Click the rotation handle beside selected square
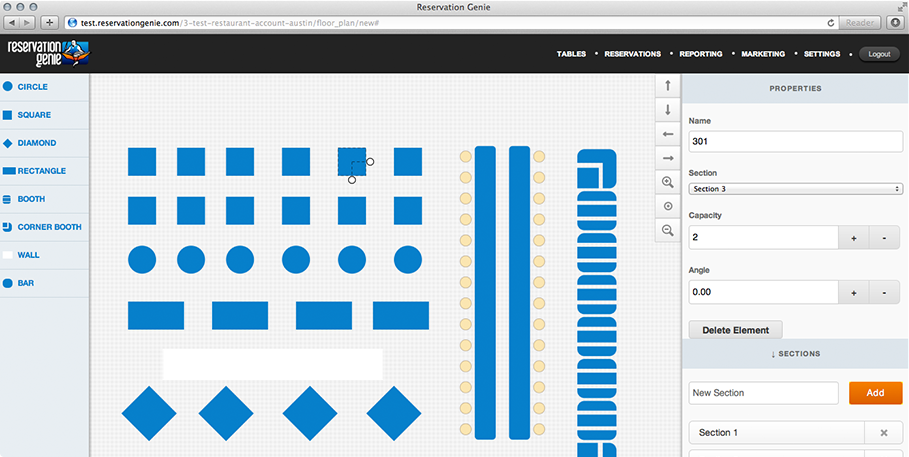This screenshot has height=457, width=909. (x=370, y=162)
